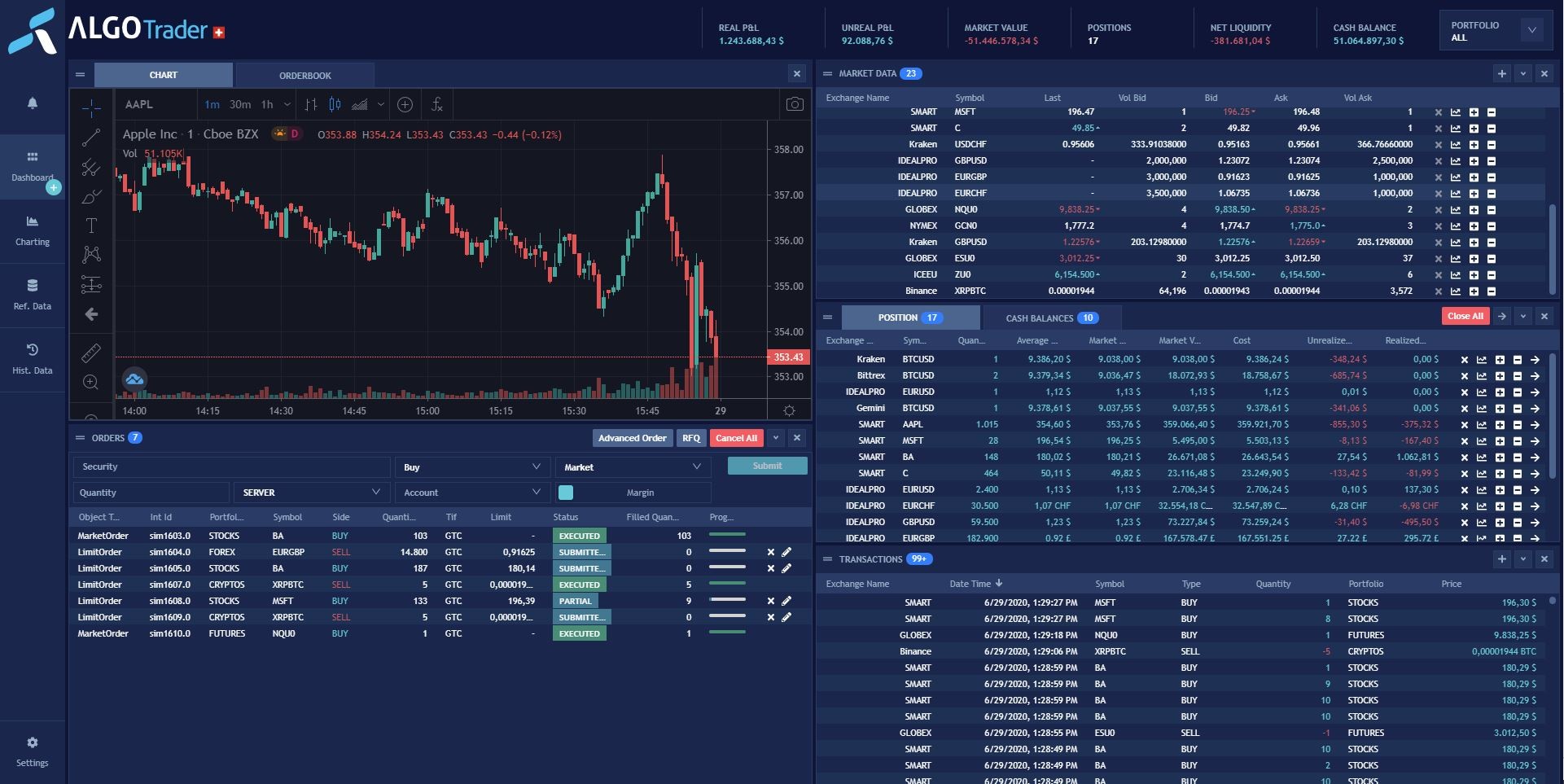Open Hist. Data in sidebar
This screenshot has width=1564, height=784.
point(33,359)
